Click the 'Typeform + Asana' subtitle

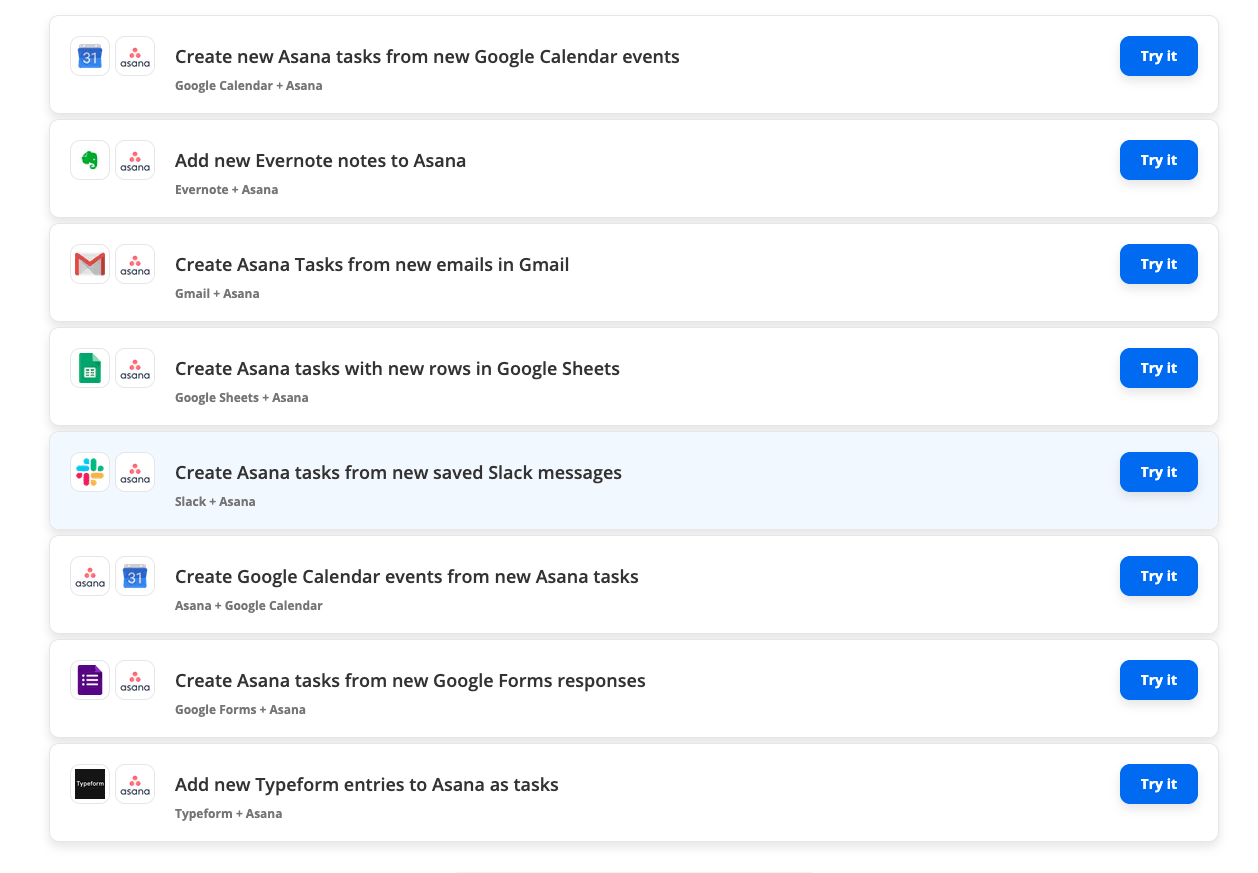[x=229, y=814]
